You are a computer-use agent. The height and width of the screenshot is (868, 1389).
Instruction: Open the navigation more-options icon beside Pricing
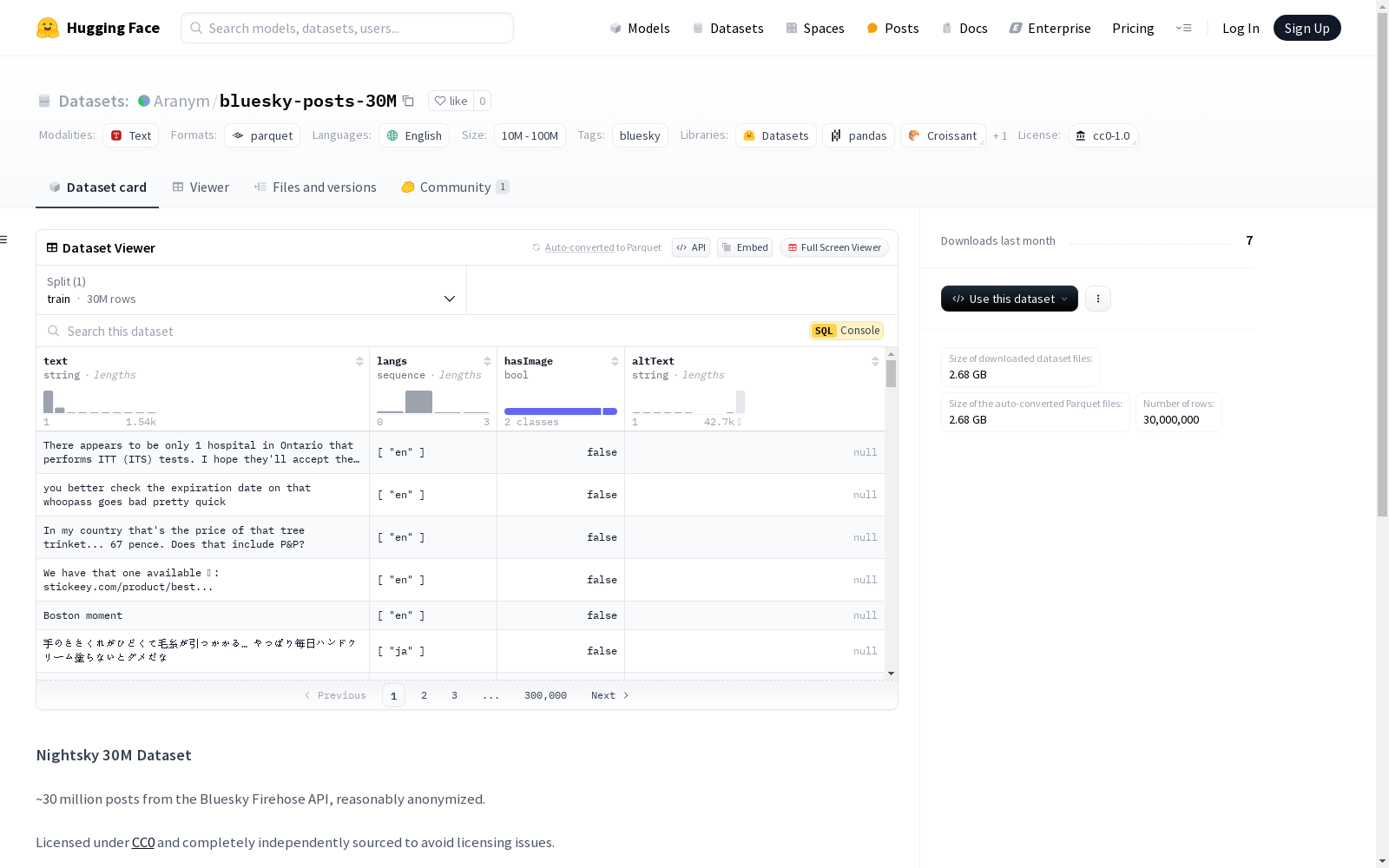pyautogui.click(x=1183, y=28)
